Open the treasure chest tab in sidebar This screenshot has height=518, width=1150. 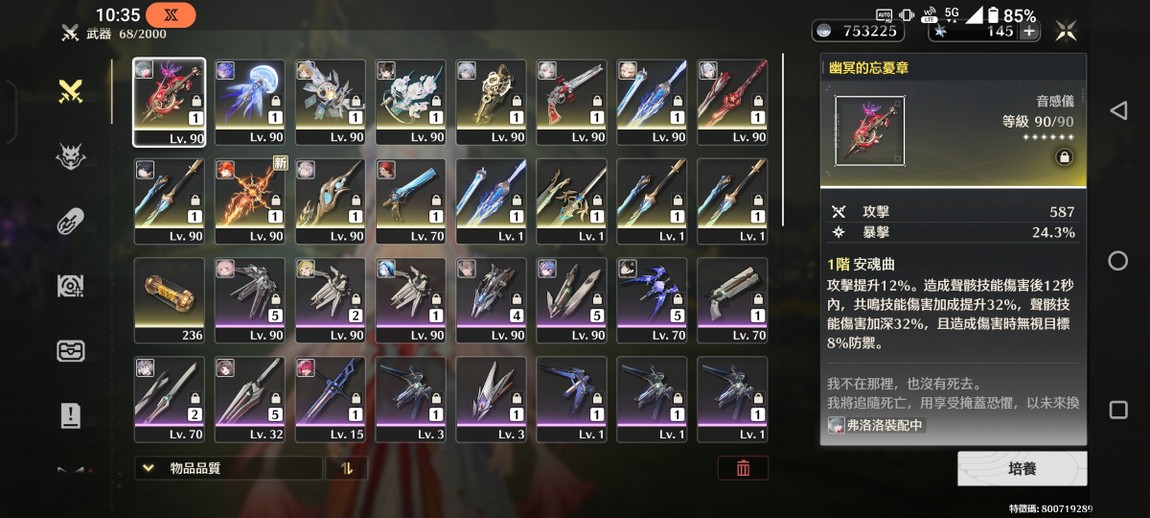(70, 351)
